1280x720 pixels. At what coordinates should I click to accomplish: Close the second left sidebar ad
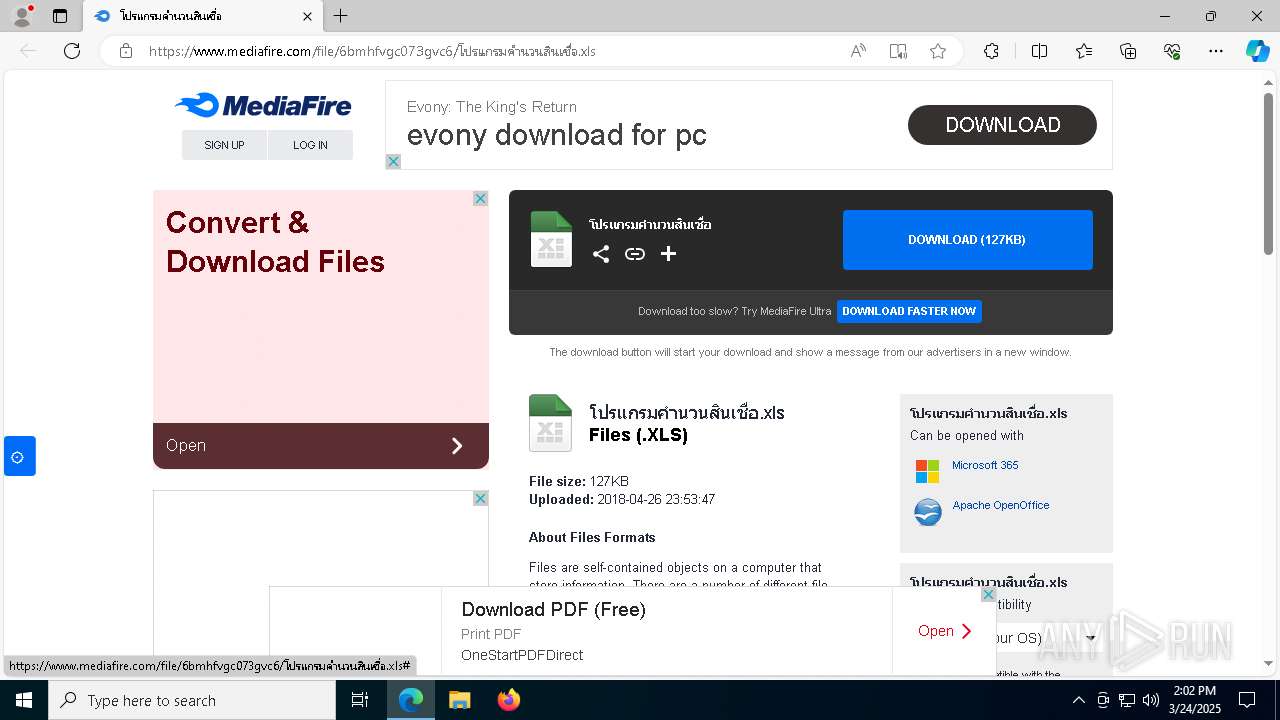click(480, 498)
